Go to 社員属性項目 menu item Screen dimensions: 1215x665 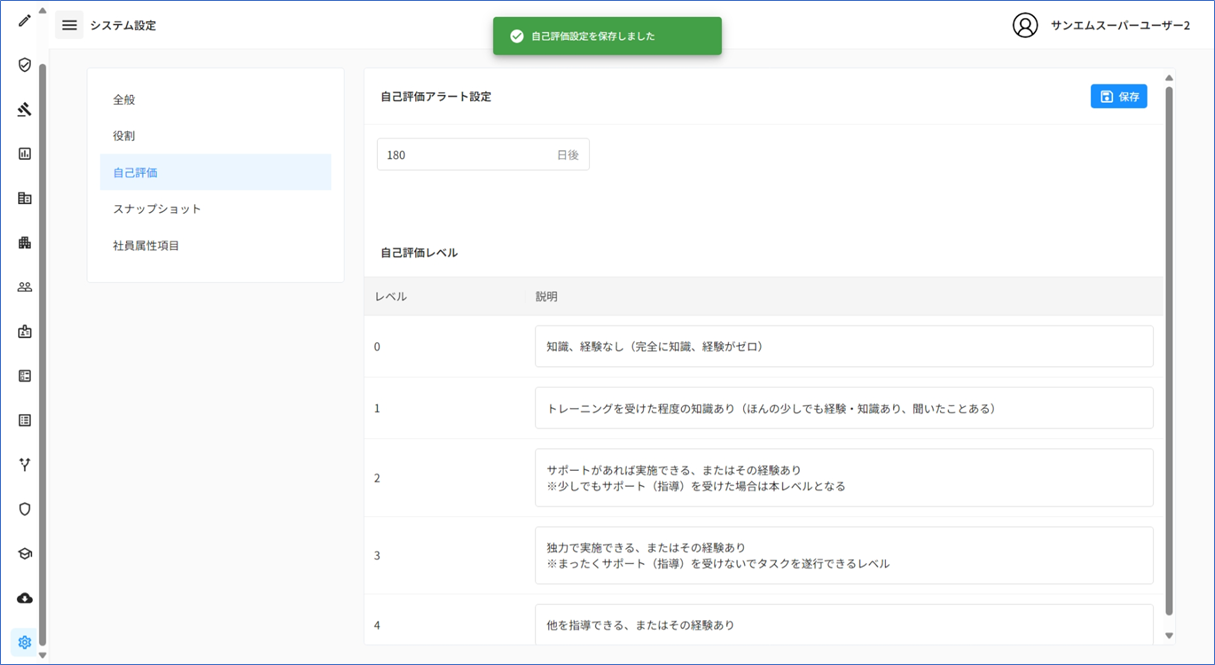click(216, 245)
